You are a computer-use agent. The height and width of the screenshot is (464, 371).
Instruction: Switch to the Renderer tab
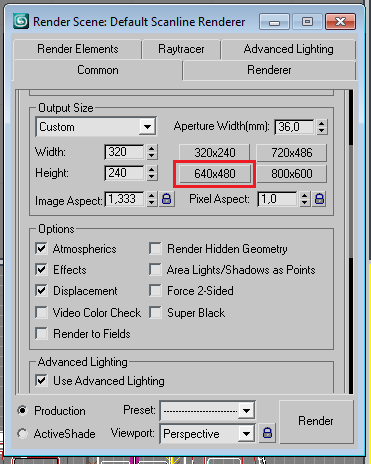[x=269, y=70]
